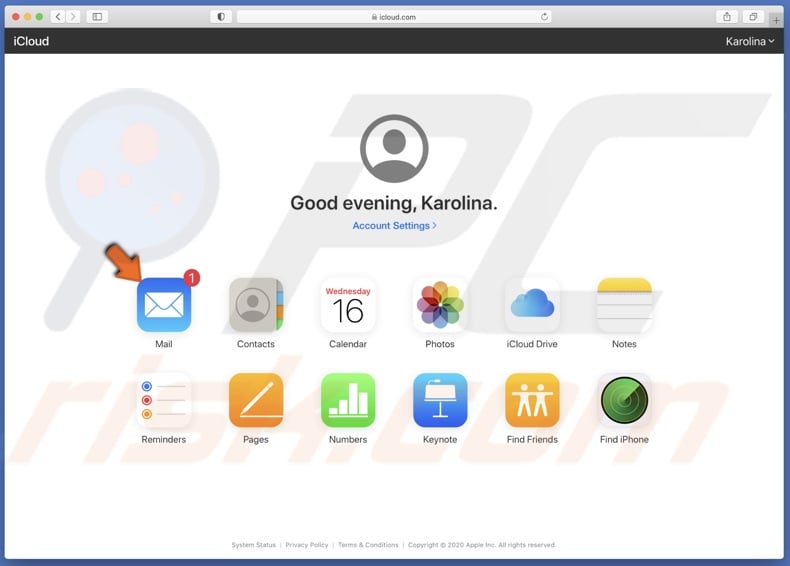Screen dimensions: 790x566
Task: Launch the Keynote app icon
Action: [x=440, y=400]
